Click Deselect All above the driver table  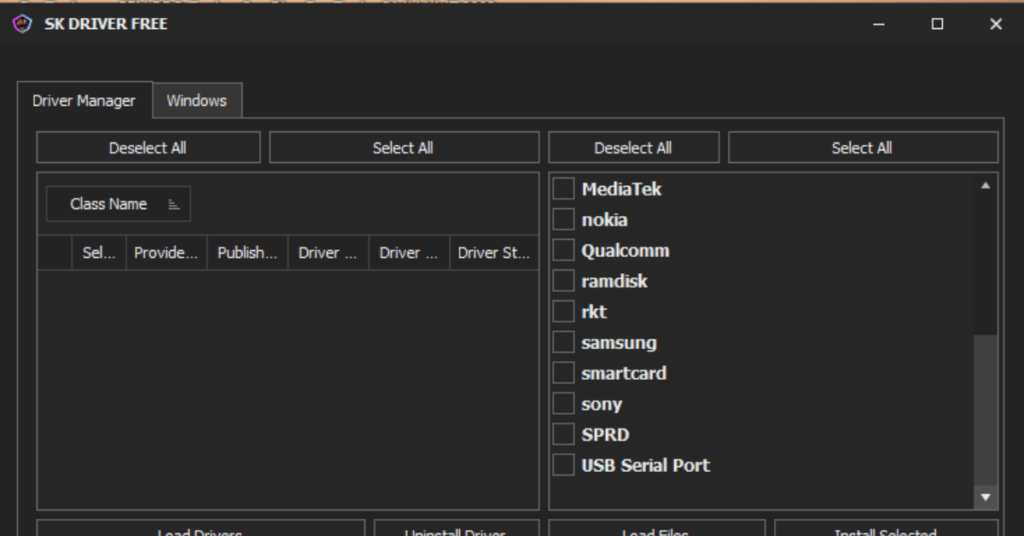[148, 148]
